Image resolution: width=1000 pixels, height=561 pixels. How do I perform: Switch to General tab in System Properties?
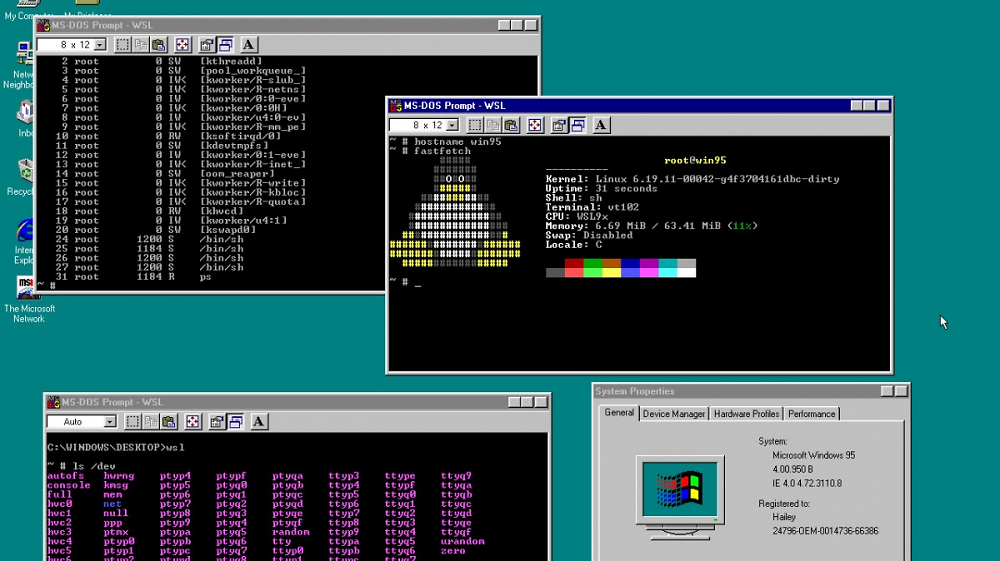pos(619,412)
